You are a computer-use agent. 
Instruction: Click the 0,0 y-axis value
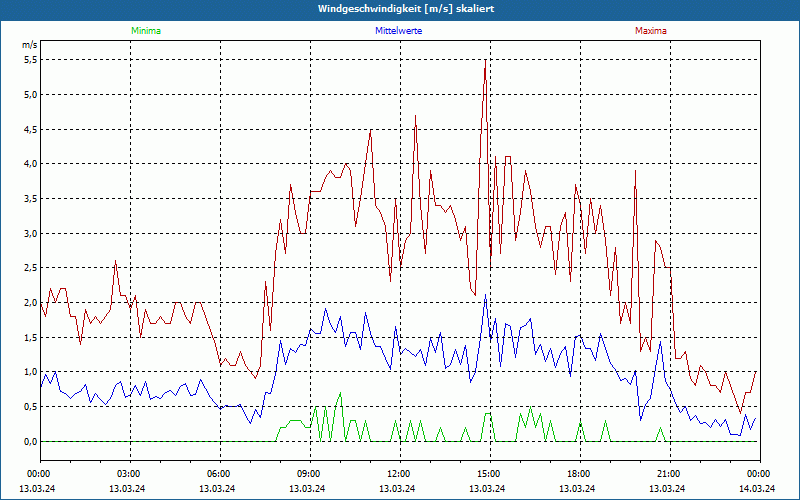point(31,441)
